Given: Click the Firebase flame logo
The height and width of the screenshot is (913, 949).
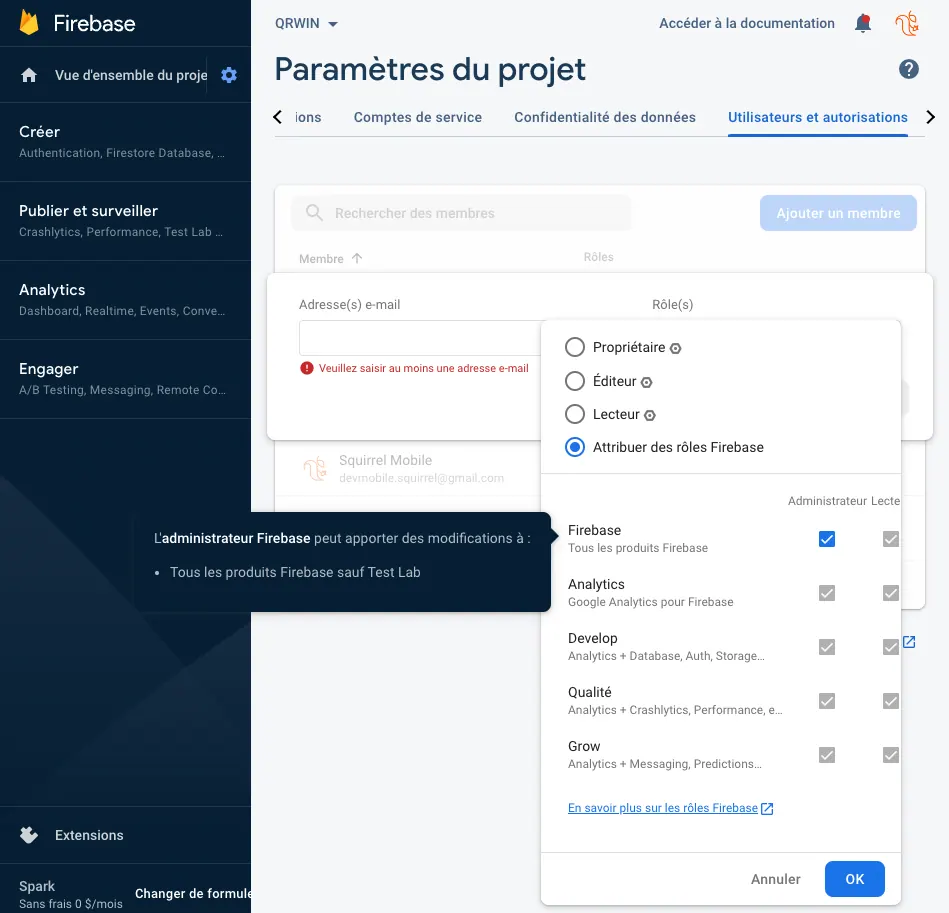Looking at the screenshot, I should pos(28,22).
